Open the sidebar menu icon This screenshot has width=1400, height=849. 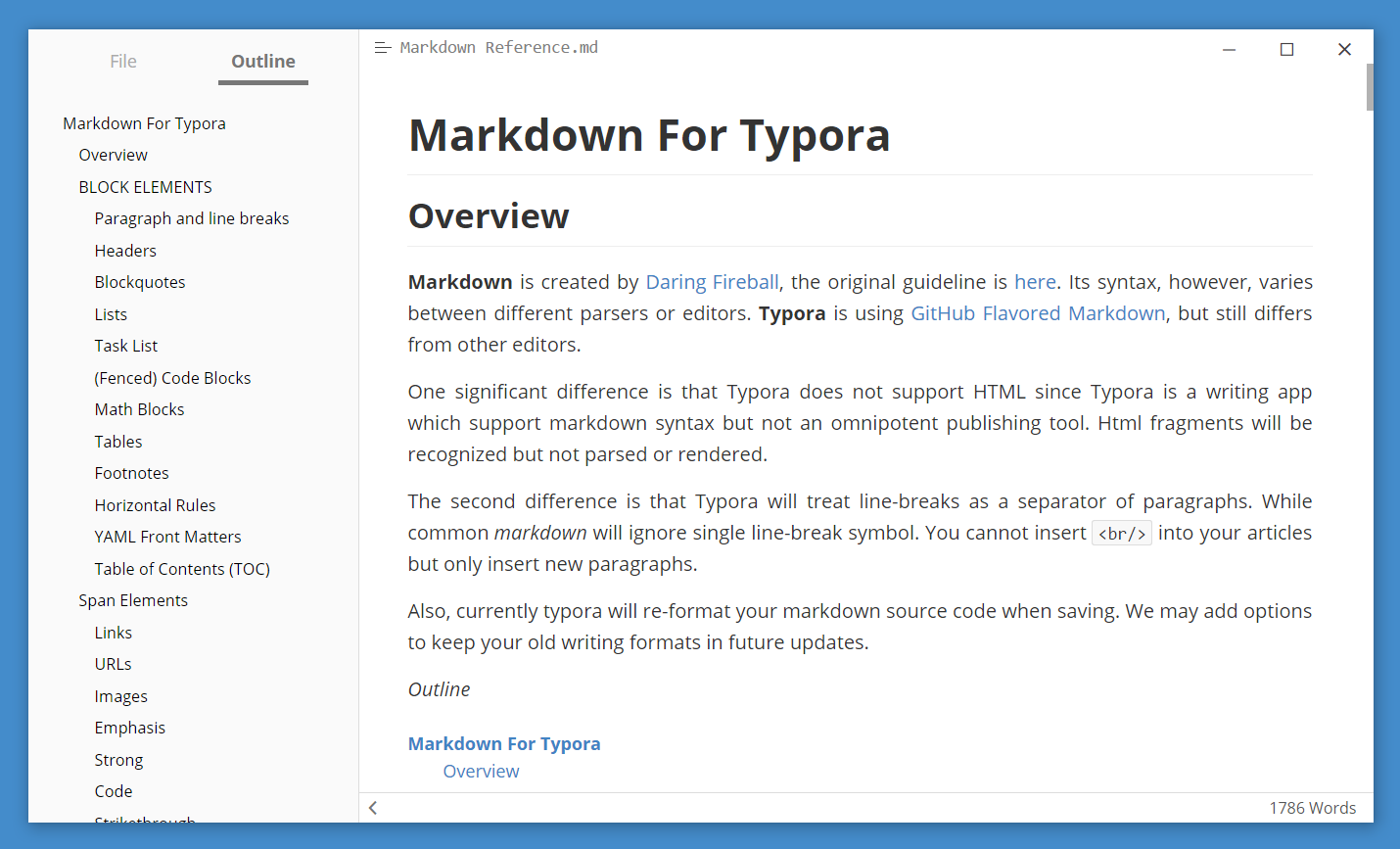pyautogui.click(x=382, y=46)
